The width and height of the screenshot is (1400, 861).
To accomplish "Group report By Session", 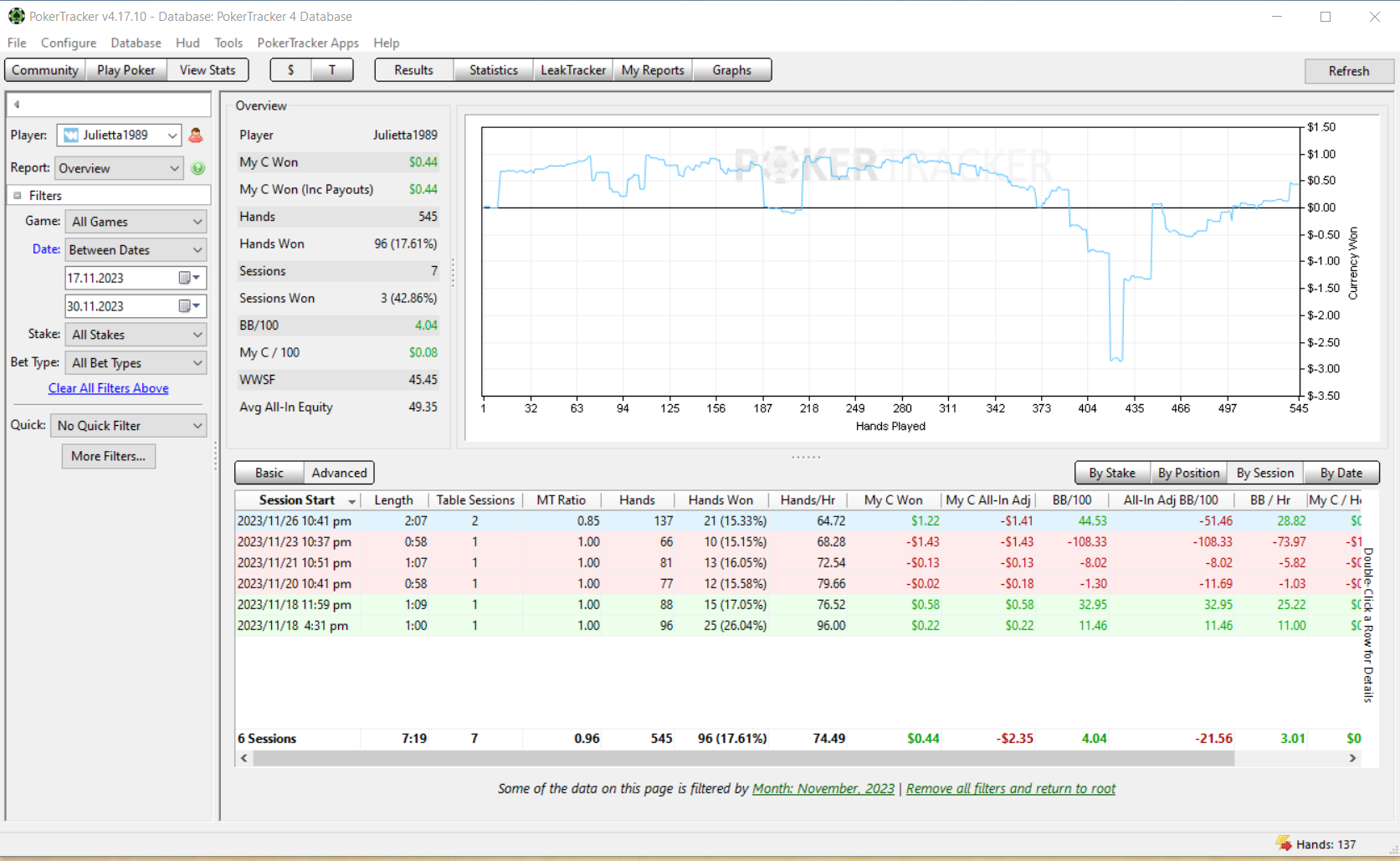I will pyautogui.click(x=1265, y=473).
